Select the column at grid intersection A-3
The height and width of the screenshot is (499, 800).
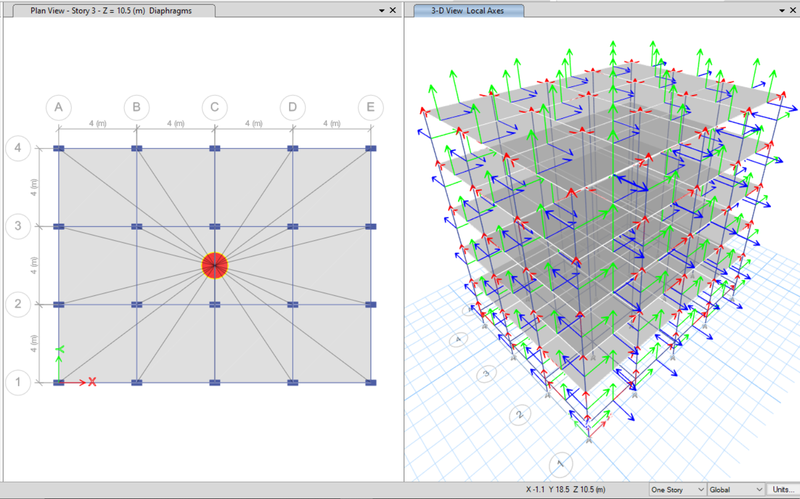pos(59,227)
